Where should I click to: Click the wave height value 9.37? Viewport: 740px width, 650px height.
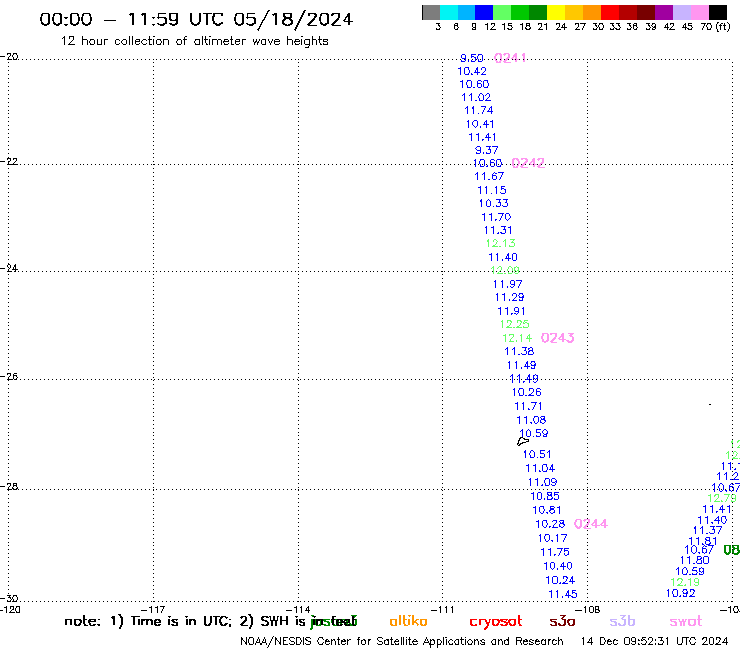click(x=487, y=150)
